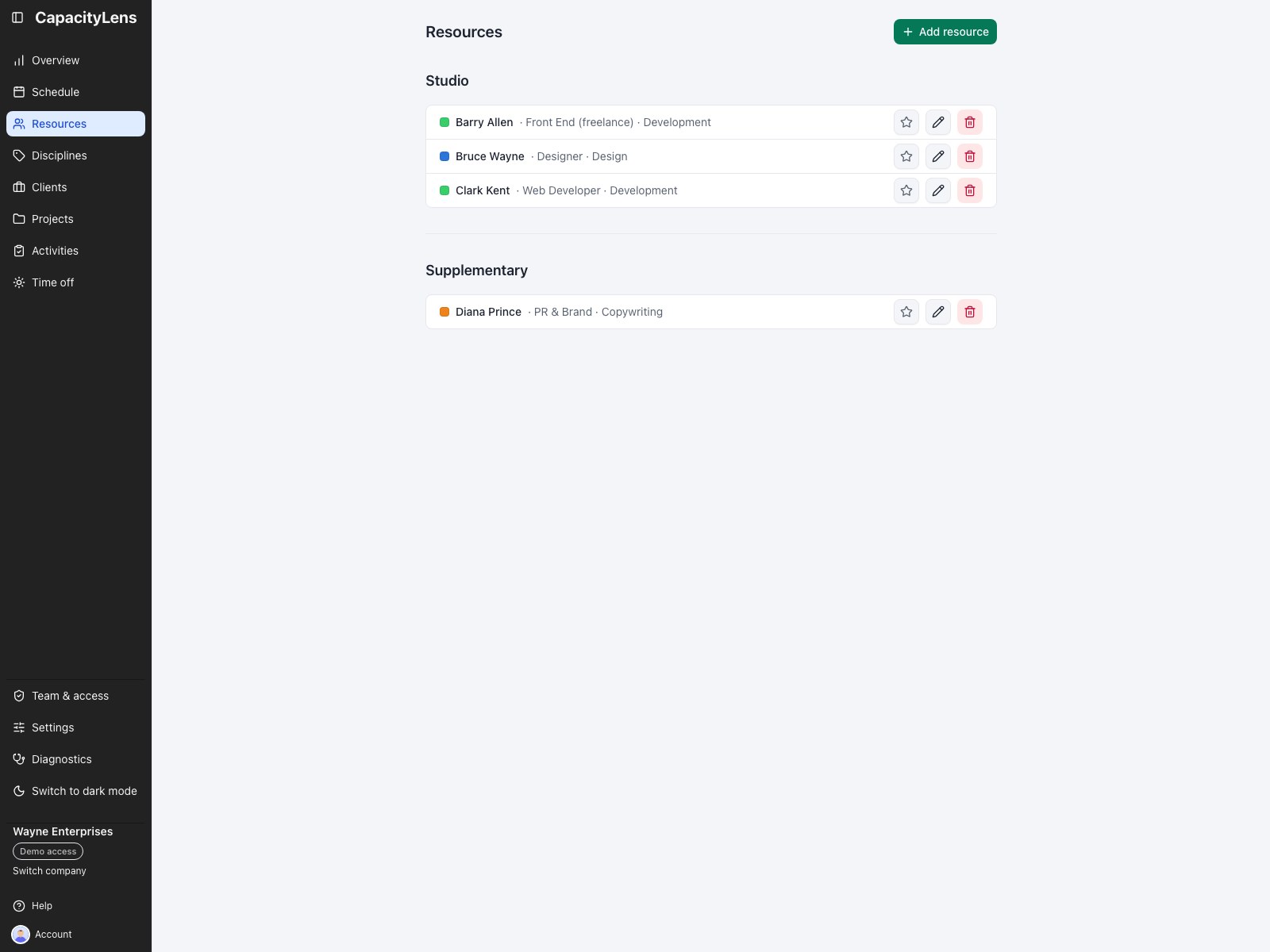This screenshot has height=952, width=1270.
Task: Click the Switch company link
Action: tap(49, 871)
